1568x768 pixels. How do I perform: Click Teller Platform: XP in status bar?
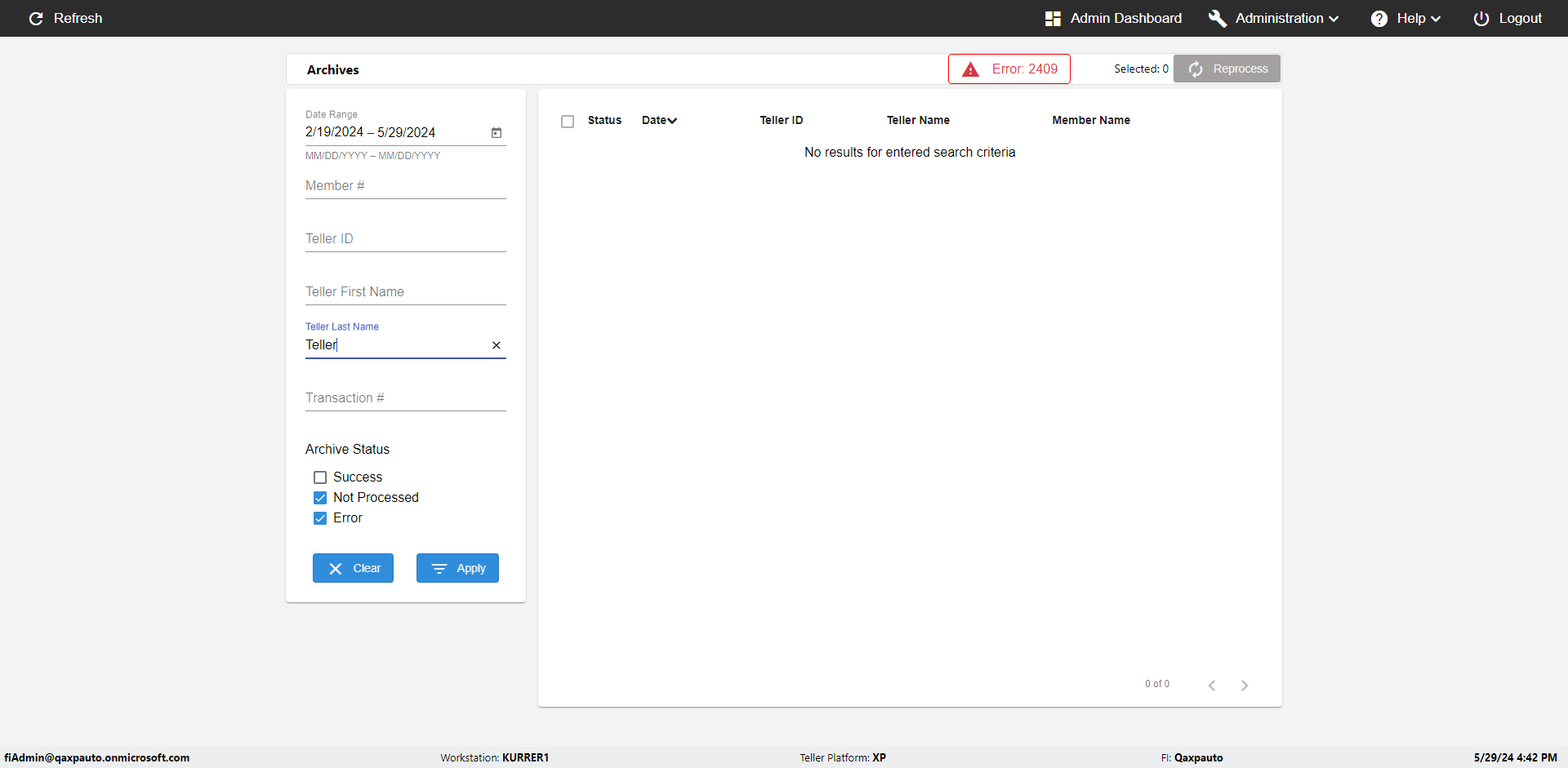point(843,757)
